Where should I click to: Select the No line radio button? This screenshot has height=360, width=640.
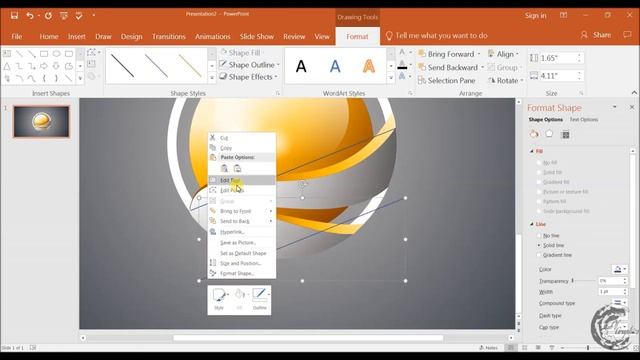539,236
